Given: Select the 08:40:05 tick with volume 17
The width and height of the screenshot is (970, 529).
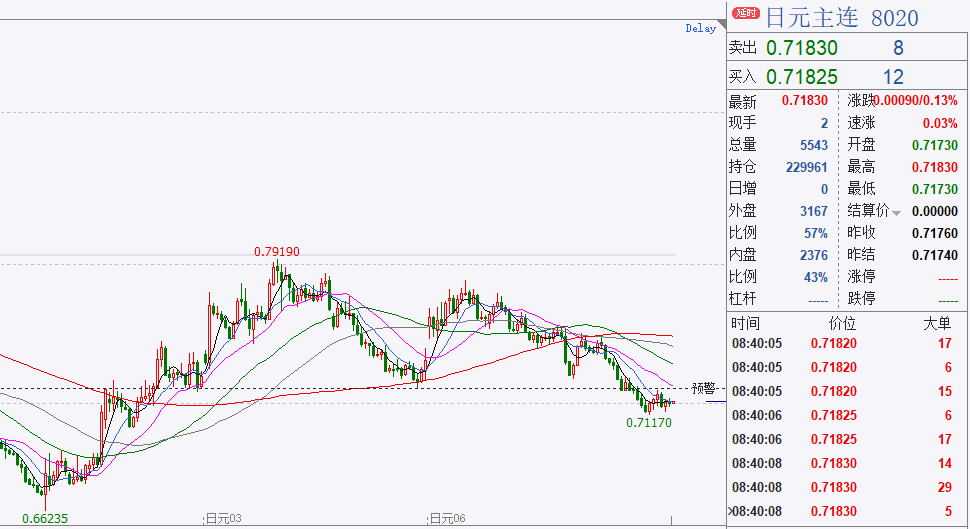Looking at the screenshot, I should [841, 343].
